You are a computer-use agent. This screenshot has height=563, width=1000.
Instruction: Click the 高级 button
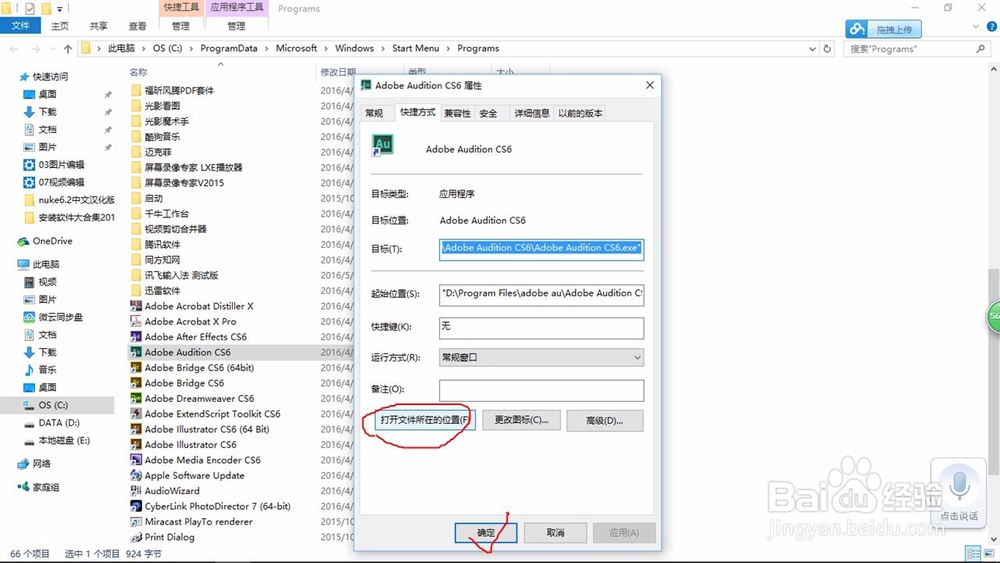click(x=605, y=420)
